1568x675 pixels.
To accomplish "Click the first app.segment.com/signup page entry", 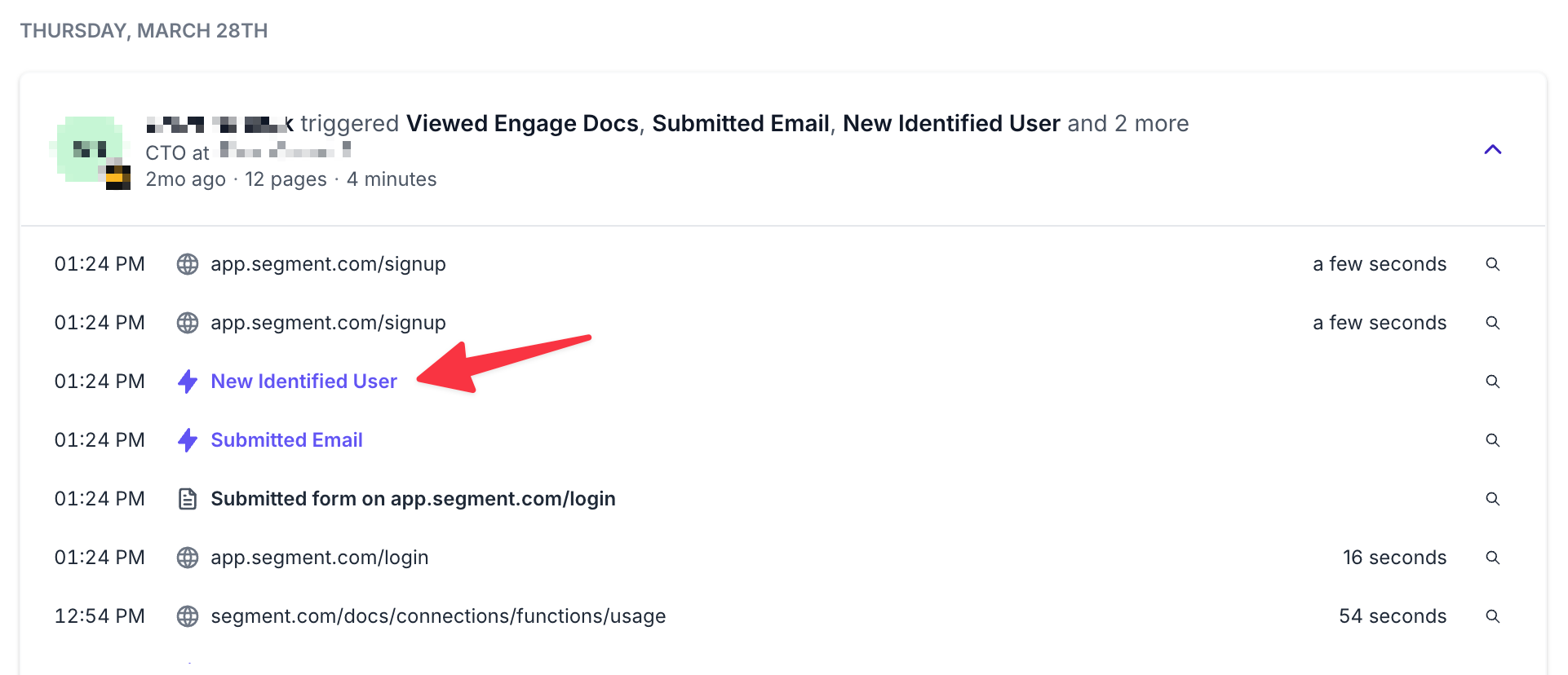I will [328, 264].
